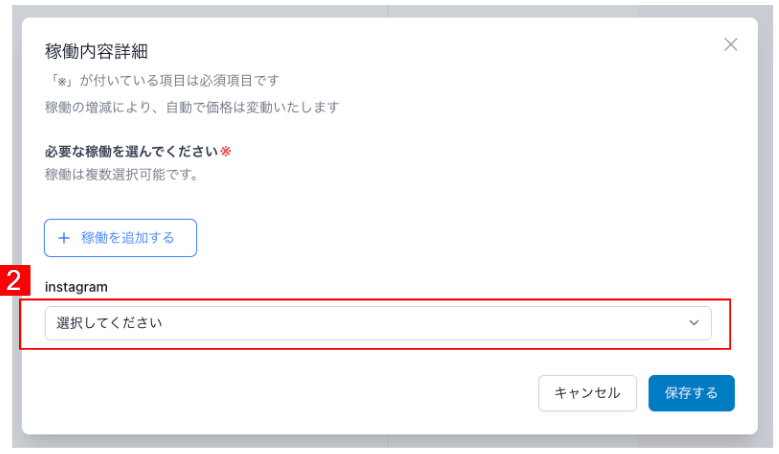Viewport: 779px width, 454px height.
Task: Click the note about 必須項目 marked fields
Action: point(163,80)
